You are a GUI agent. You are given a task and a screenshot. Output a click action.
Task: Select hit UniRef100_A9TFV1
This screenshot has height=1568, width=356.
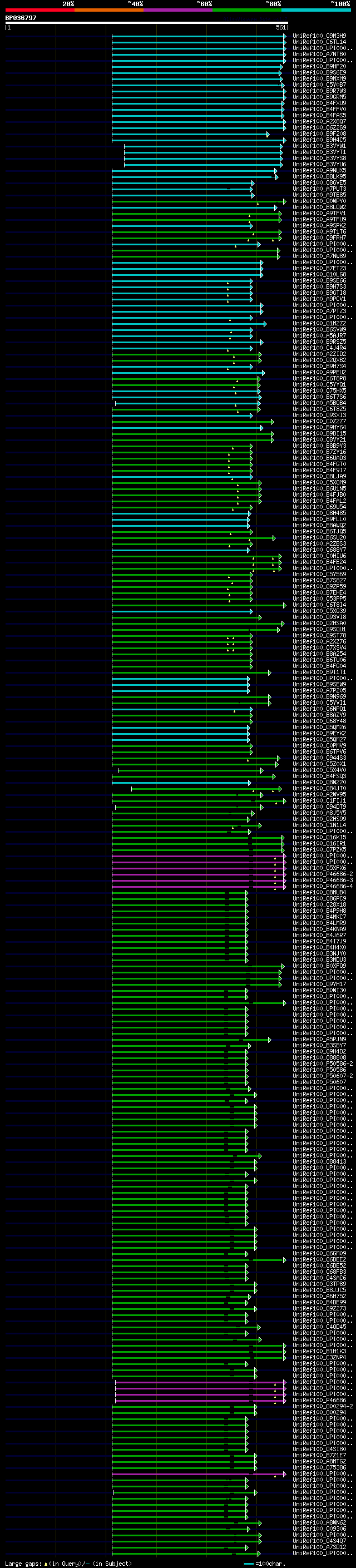319,213
